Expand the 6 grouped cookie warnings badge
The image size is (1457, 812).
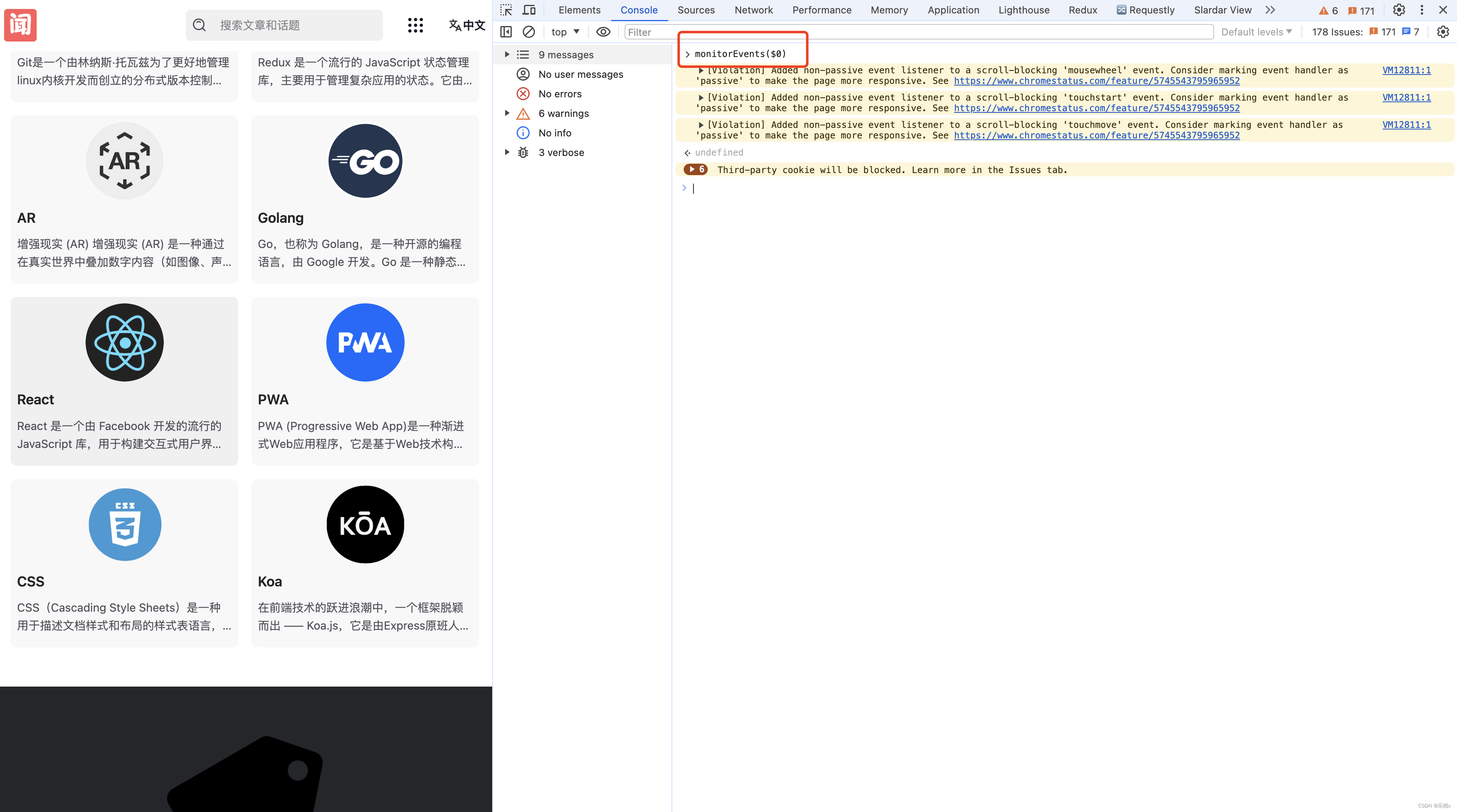(x=695, y=170)
